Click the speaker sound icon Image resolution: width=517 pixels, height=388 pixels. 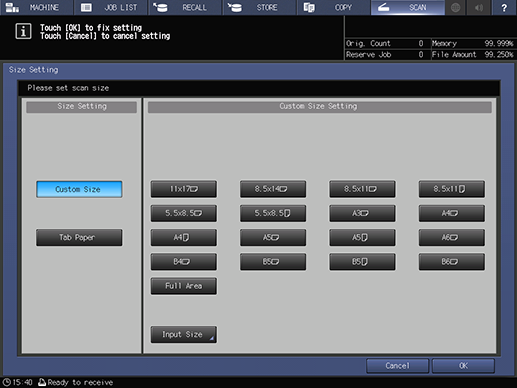[479, 7]
